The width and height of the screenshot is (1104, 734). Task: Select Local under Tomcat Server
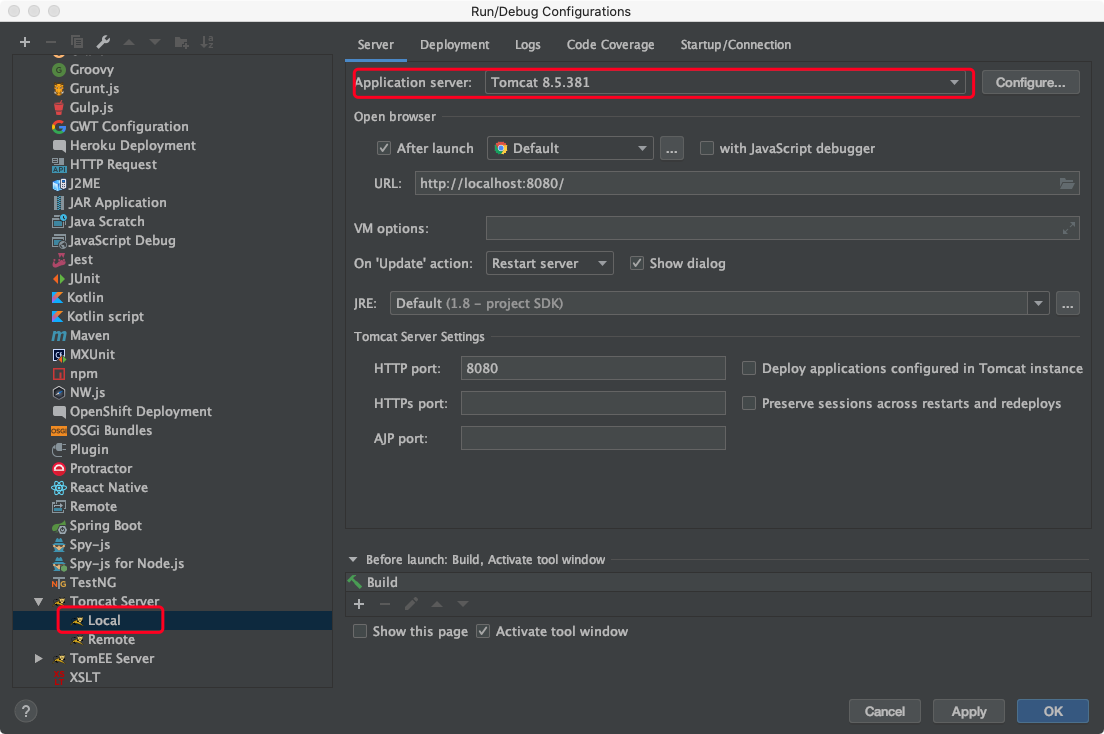104,621
